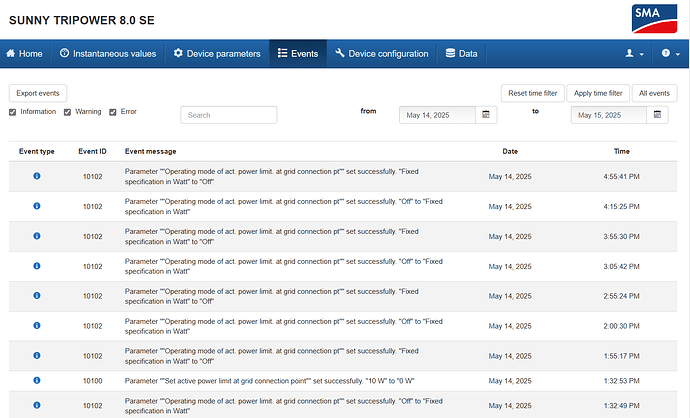Select the Events tab
690x418 pixels.
(x=298, y=54)
